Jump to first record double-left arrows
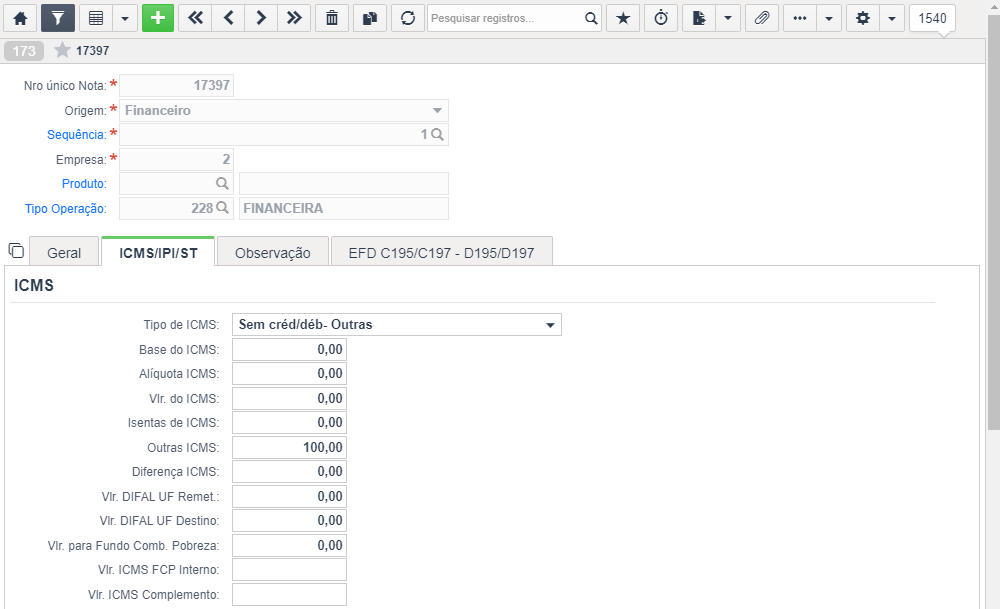The width and height of the screenshot is (1000, 609). (195, 18)
